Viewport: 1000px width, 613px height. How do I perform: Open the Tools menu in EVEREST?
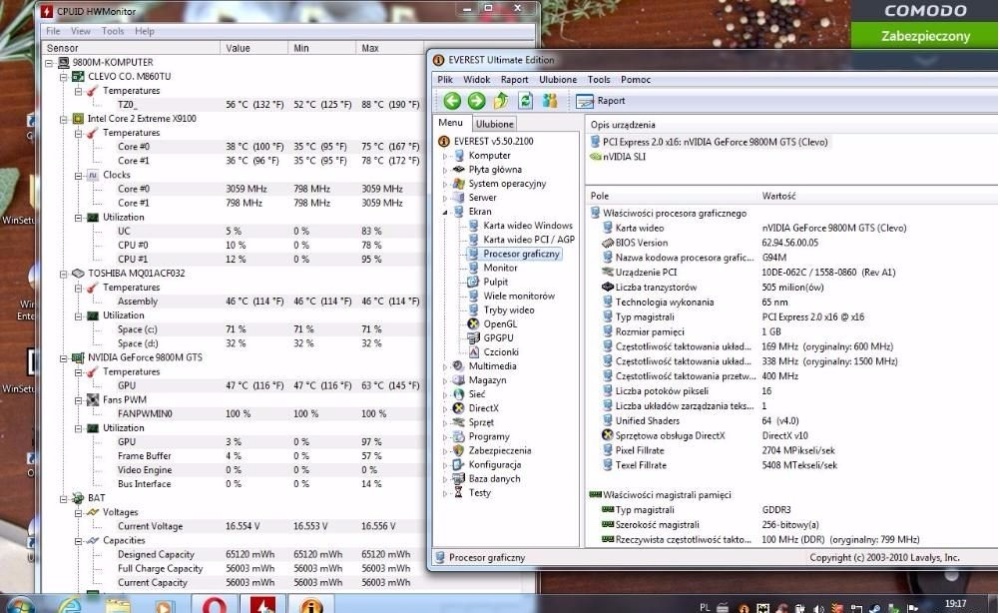(598, 80)
